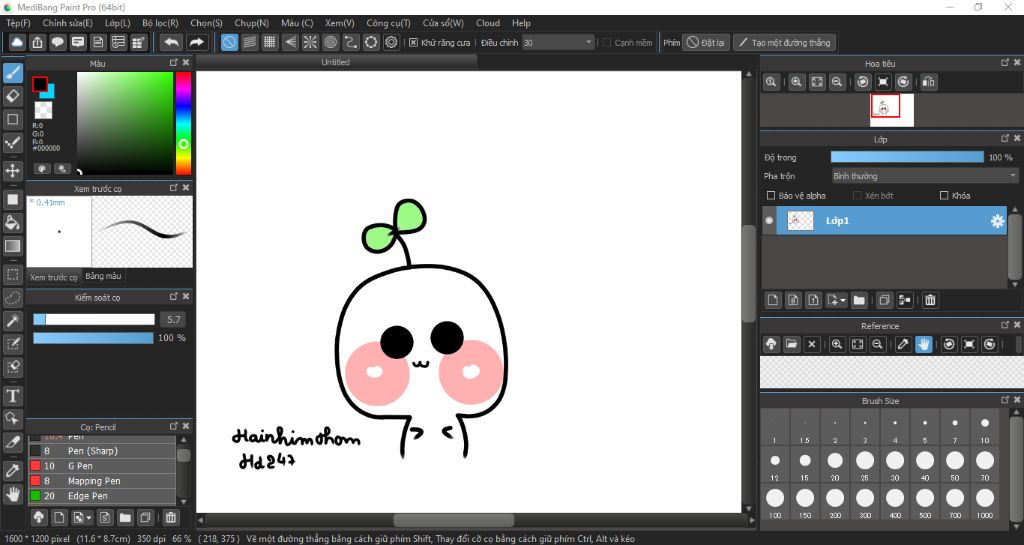Expand add-layer dropdown arrow in layer panel
This screenshot has height=545, width=1024.
pyautogui.click(x=843, y=300)
